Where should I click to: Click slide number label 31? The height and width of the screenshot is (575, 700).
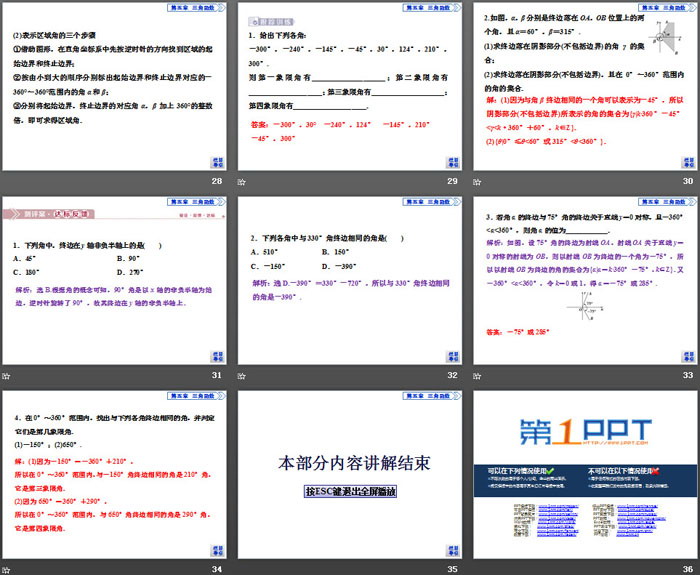[x=217, y=375]
